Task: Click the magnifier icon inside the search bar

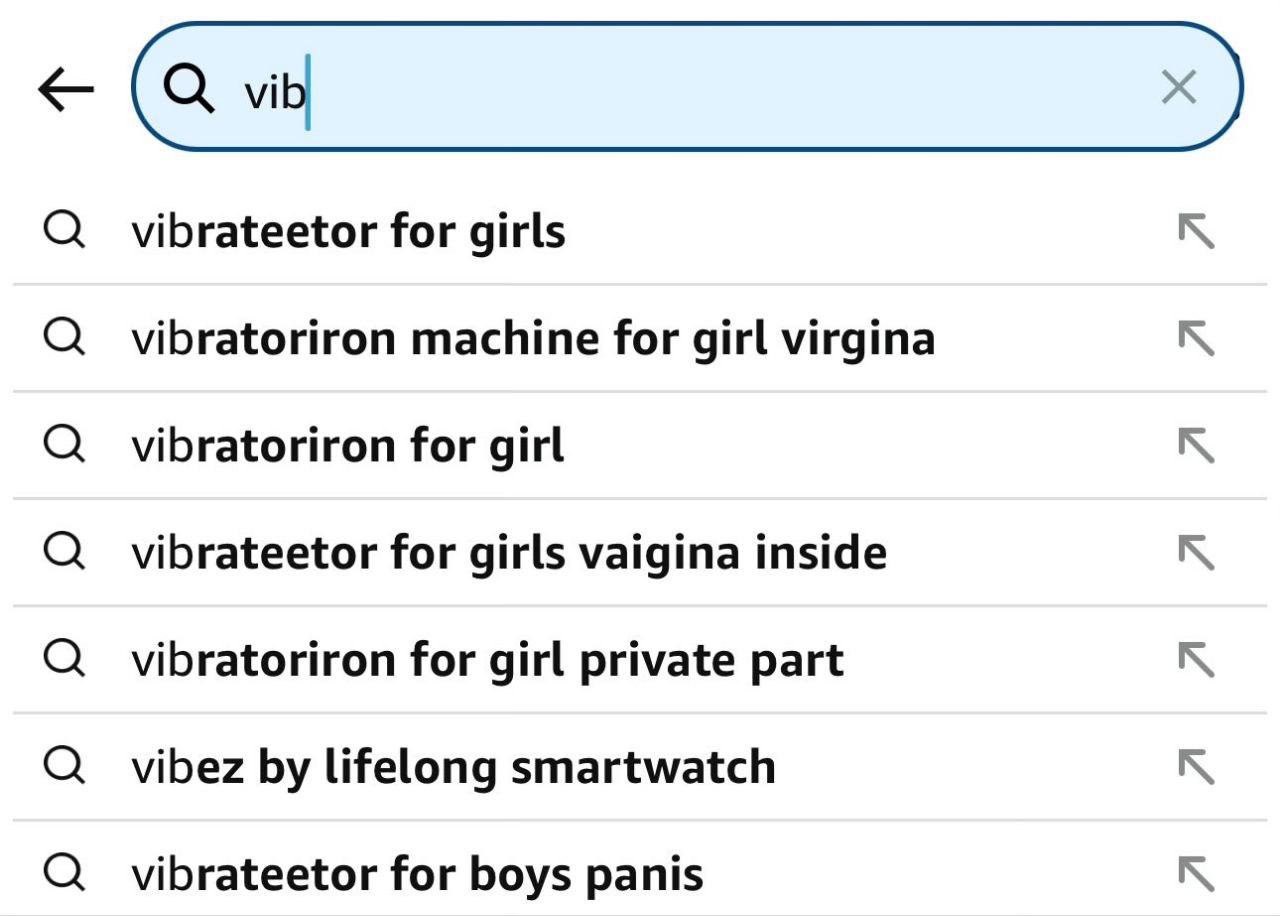Action: point(189,90)
